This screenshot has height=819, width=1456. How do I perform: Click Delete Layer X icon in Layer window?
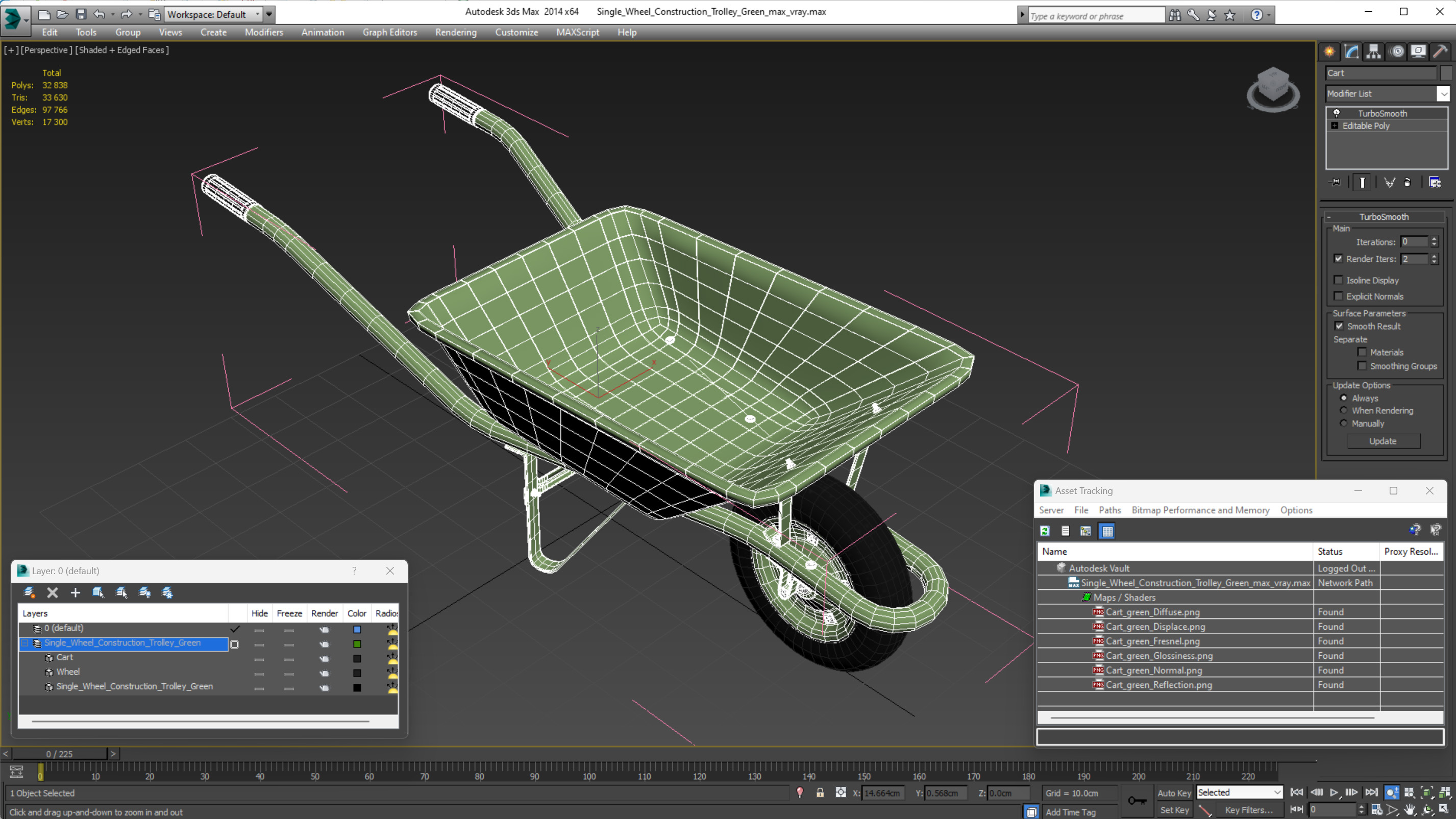[53, 592]
